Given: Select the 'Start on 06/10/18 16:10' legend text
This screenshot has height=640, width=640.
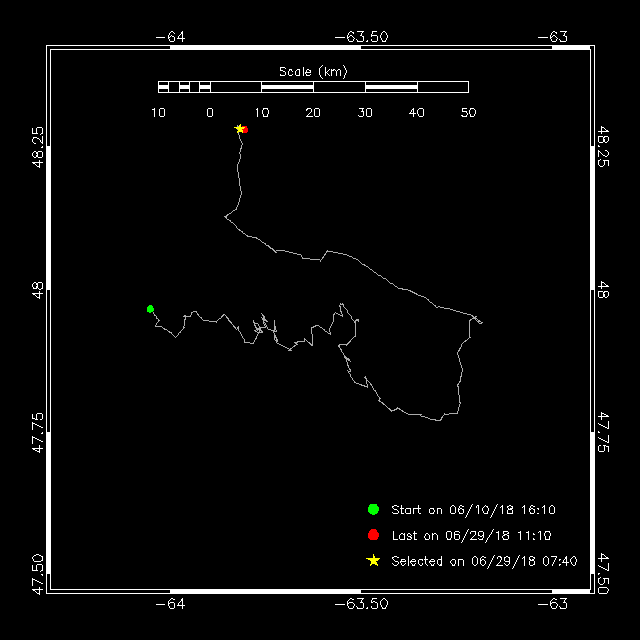Looking at the screenshot, I should pyautogui.click(x=473, y=509).
